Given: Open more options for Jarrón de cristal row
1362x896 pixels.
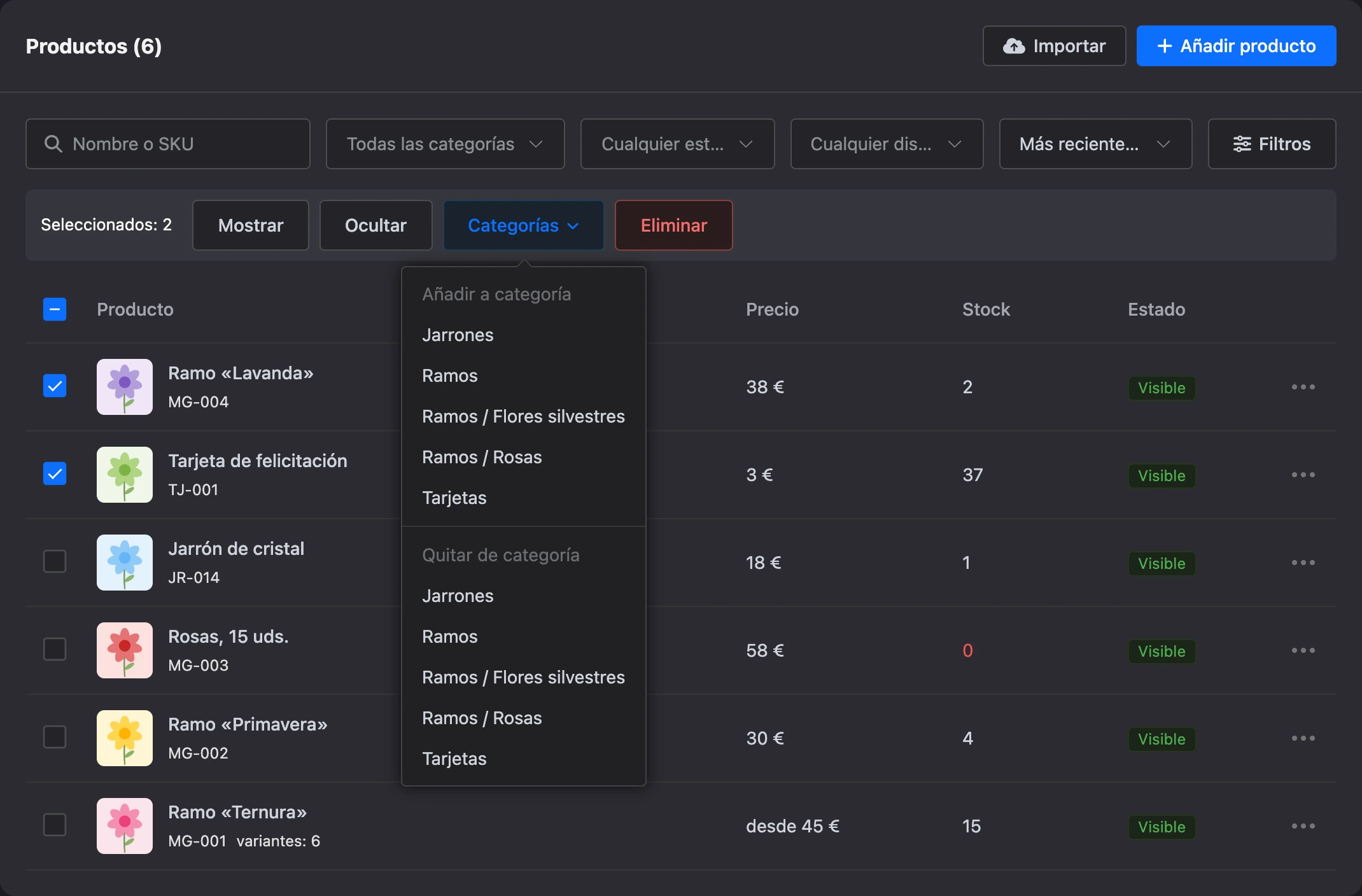Looking at the screenshot, I should 1303,563.
